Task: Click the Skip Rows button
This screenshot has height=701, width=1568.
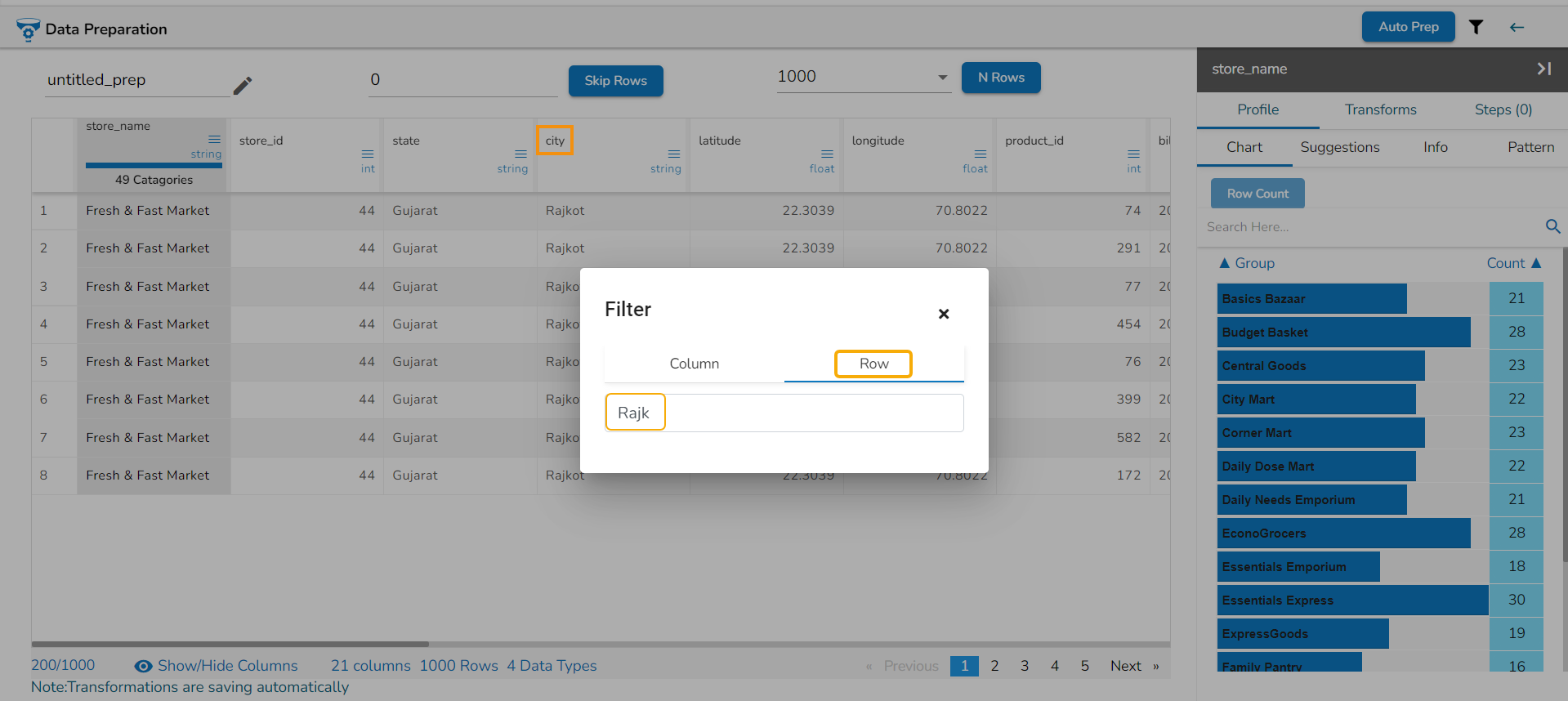Action: pyautogui.click(x=615, y=81)
